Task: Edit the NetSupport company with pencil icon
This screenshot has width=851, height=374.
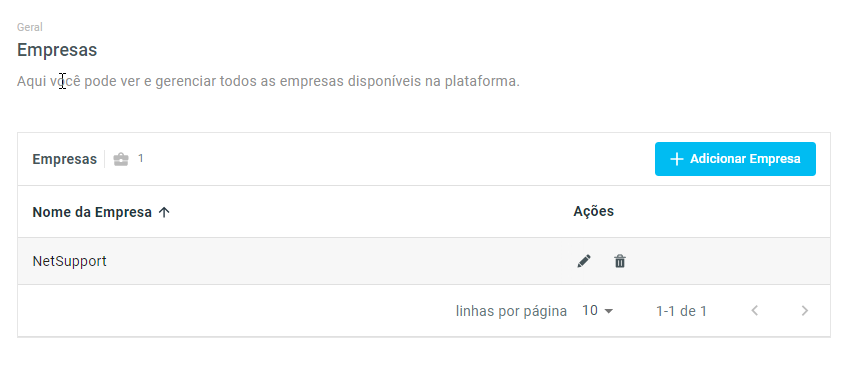Action: [x=584, y=262]
